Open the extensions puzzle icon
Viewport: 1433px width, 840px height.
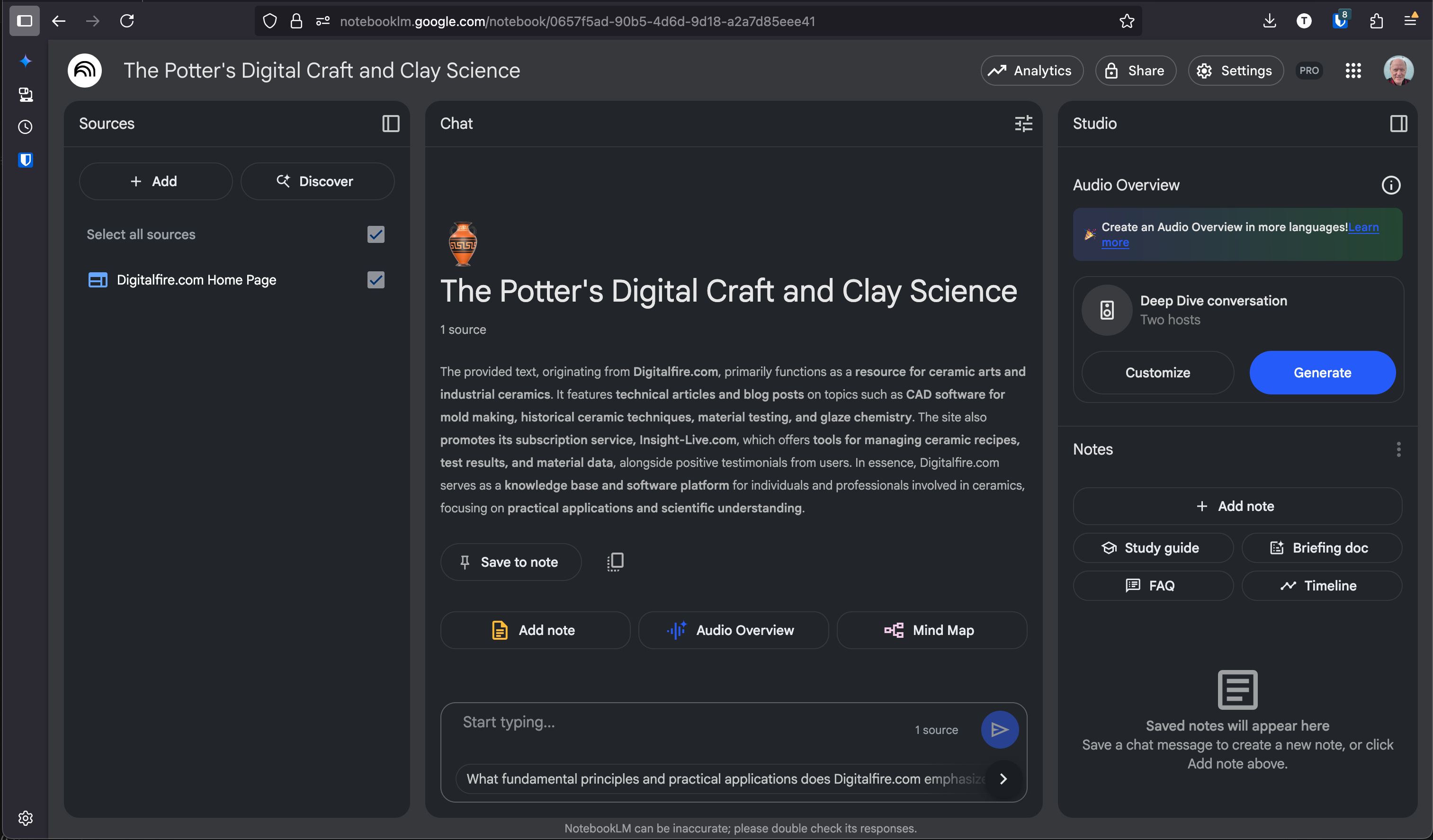click(x=1376, y=21)
